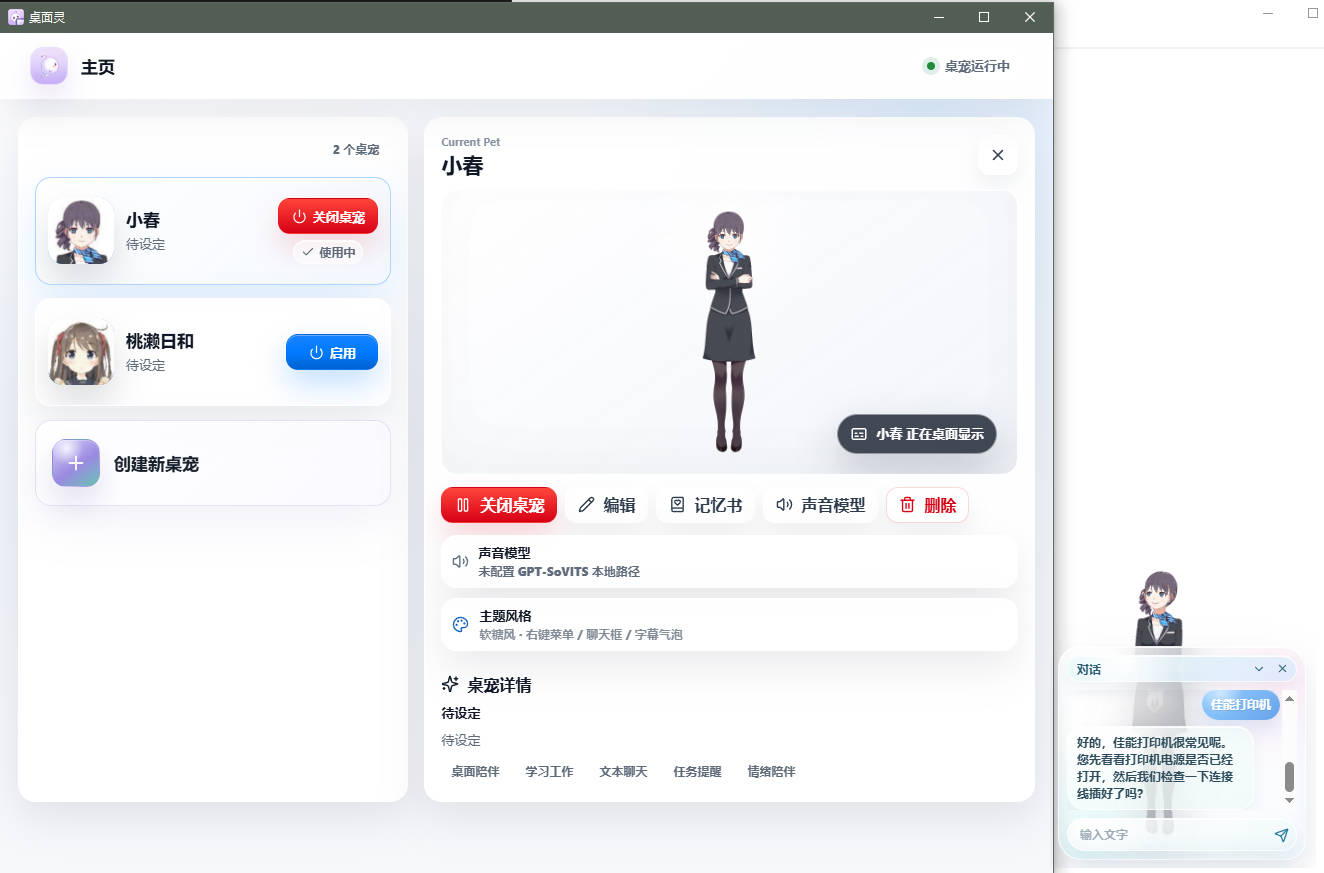Select the 文本聊天 tag
Viewport: 1324px width, 873px height.
click(623, 771)
